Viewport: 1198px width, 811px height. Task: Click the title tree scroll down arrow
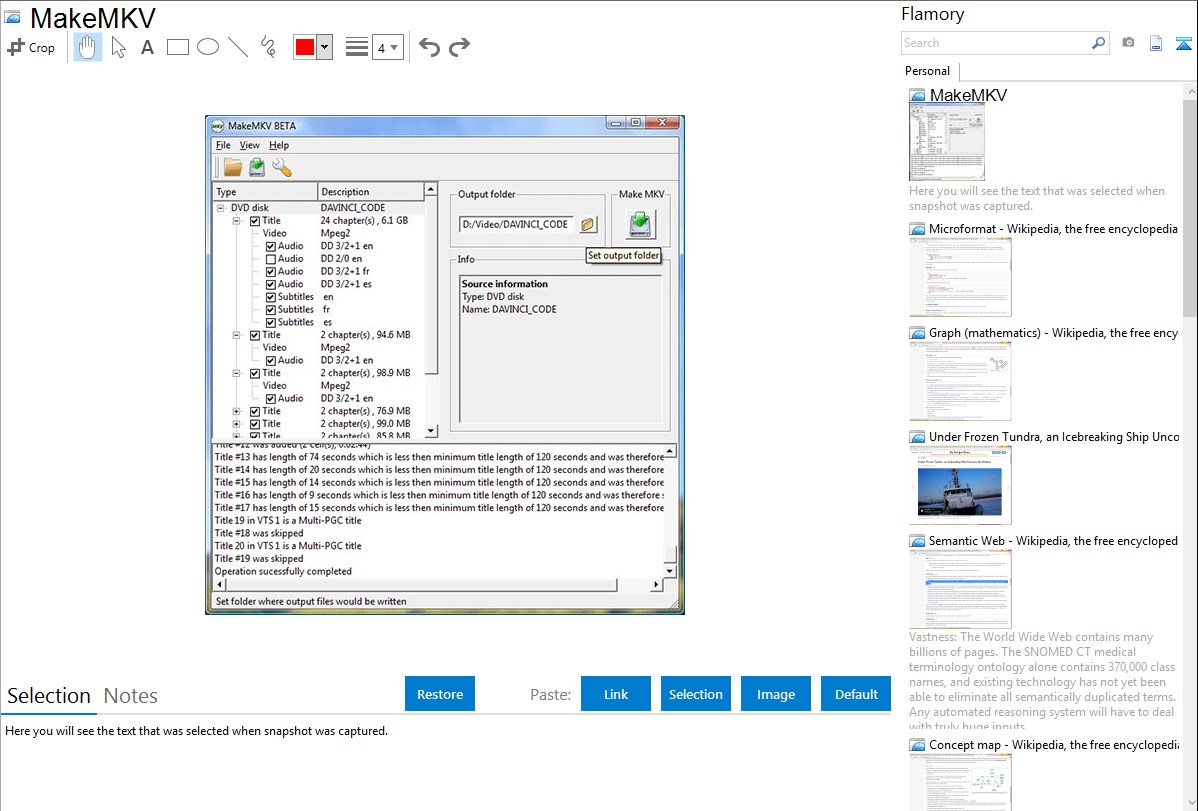(x=431, y=431)
